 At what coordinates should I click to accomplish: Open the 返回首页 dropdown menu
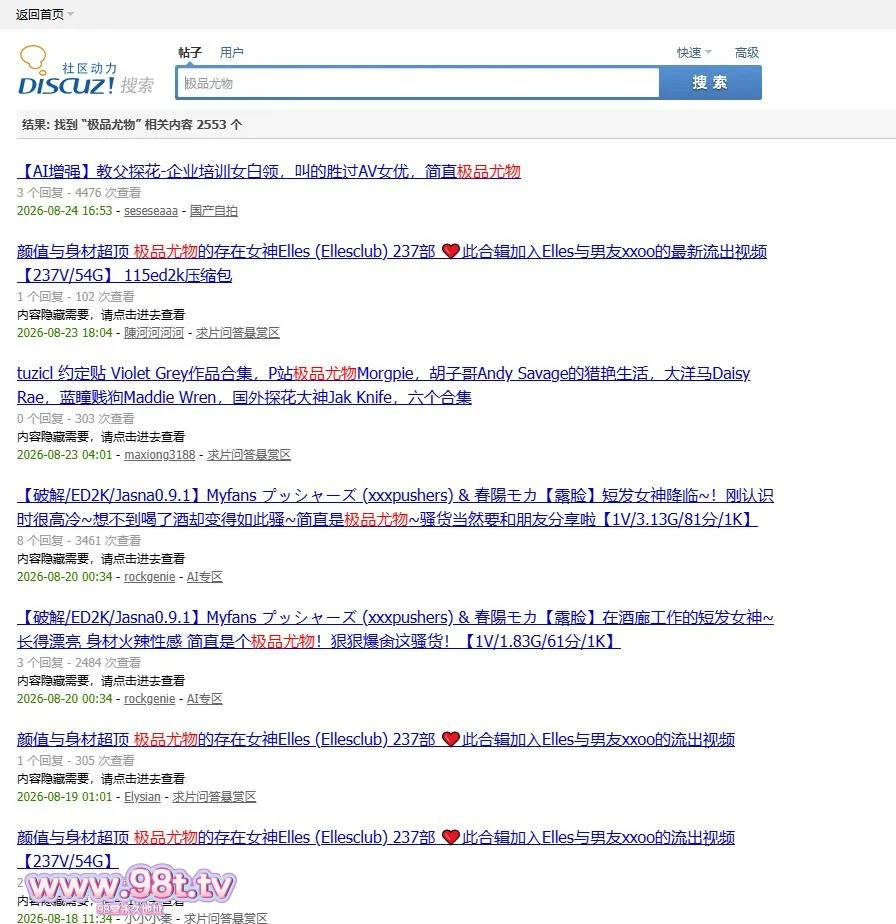tap(45, 14)
